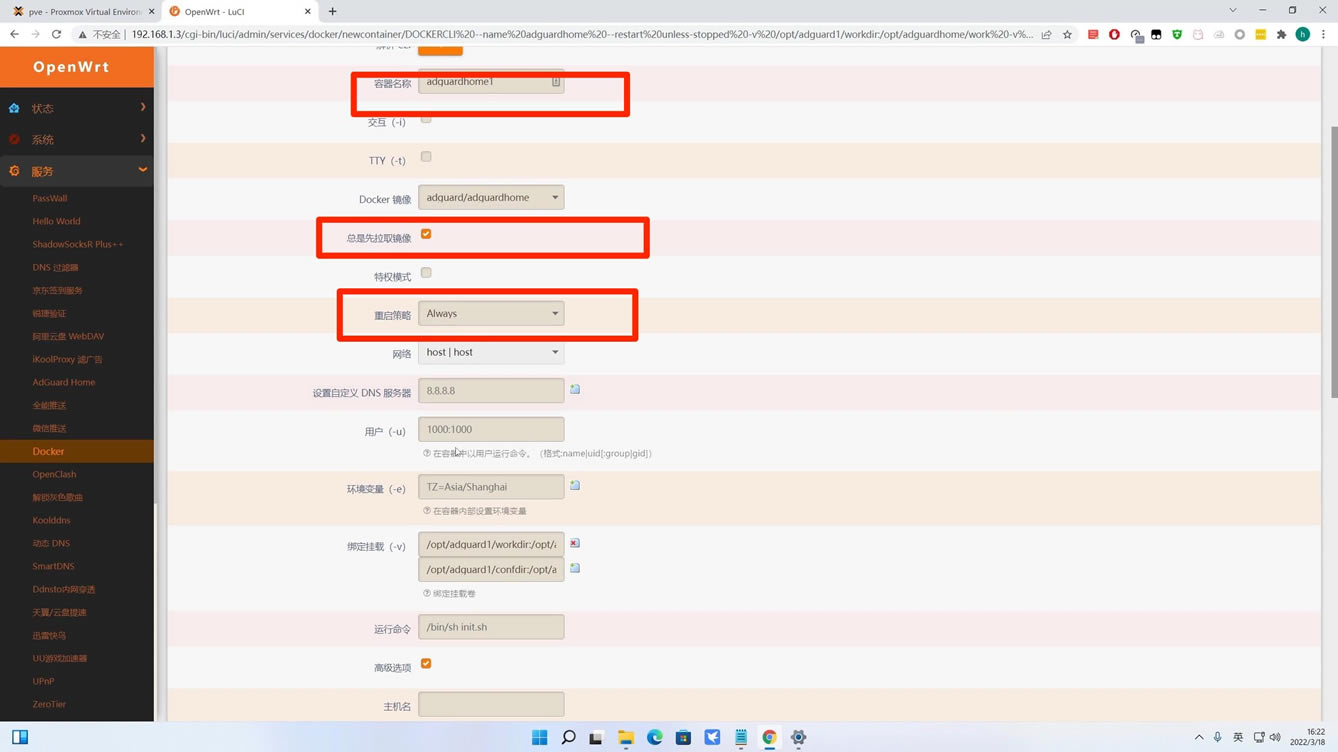
Task: Reload the current page
Action: tap(56, 34)
